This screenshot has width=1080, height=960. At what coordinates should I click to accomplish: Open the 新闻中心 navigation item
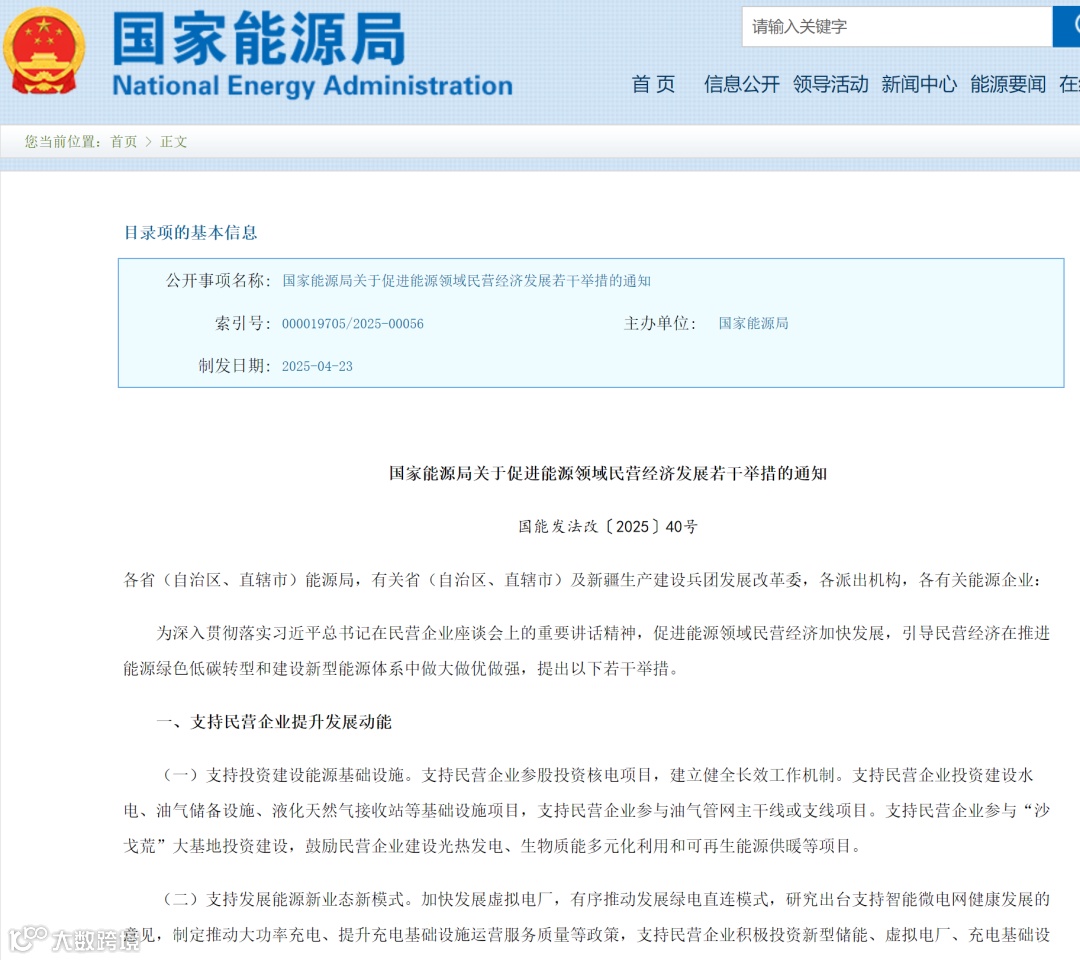919,84
